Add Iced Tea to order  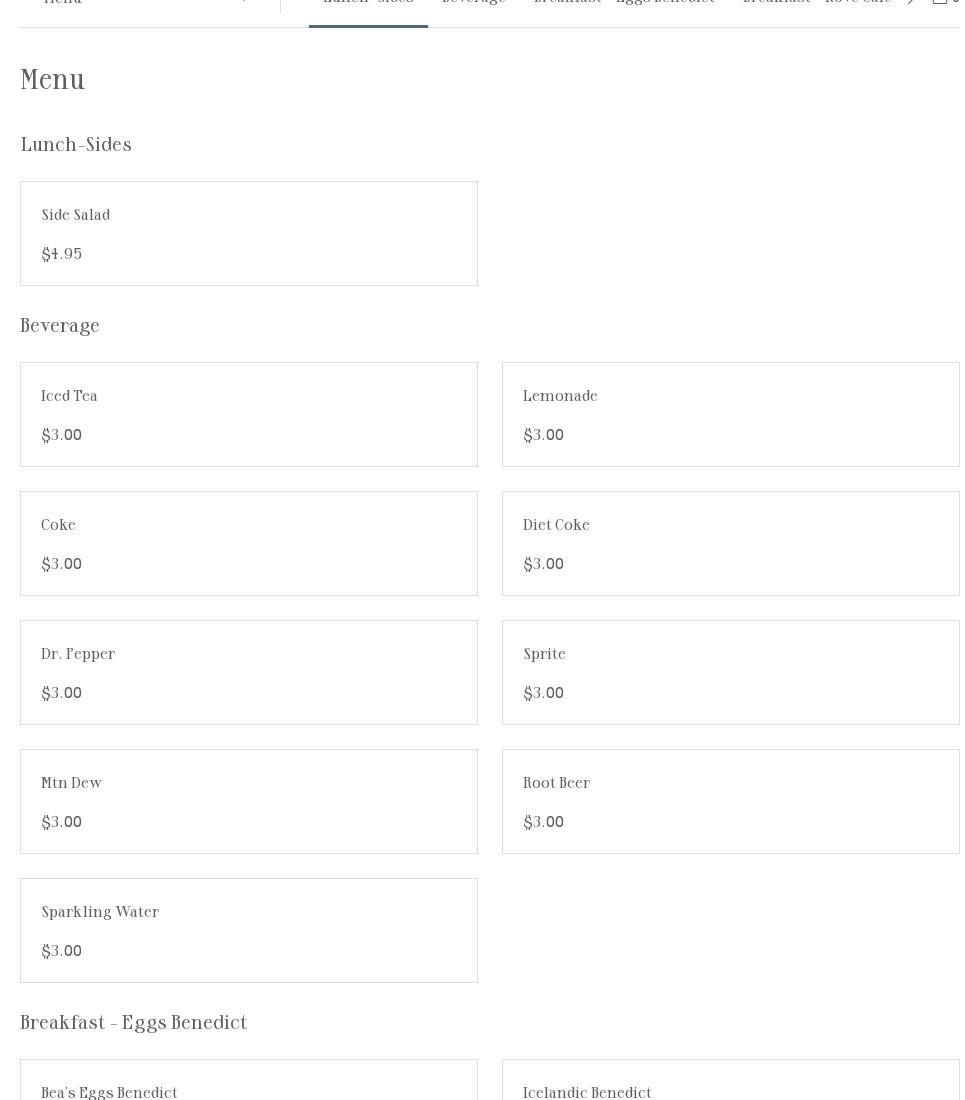[249, 414]
